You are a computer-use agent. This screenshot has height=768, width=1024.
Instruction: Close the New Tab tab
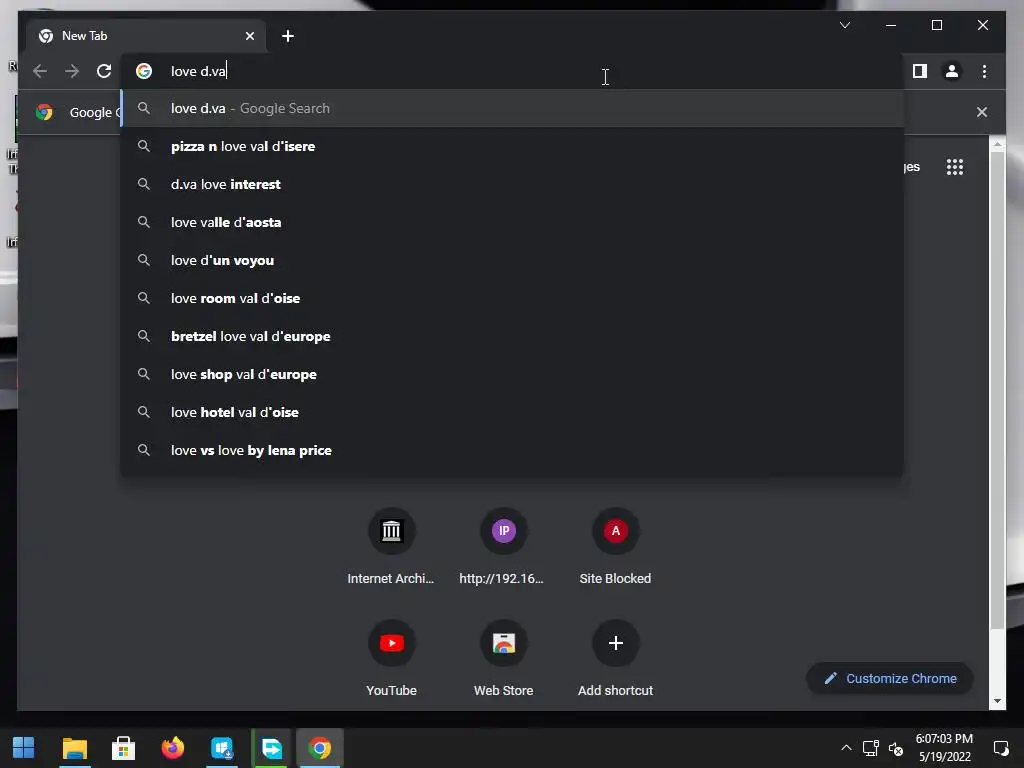249,36
